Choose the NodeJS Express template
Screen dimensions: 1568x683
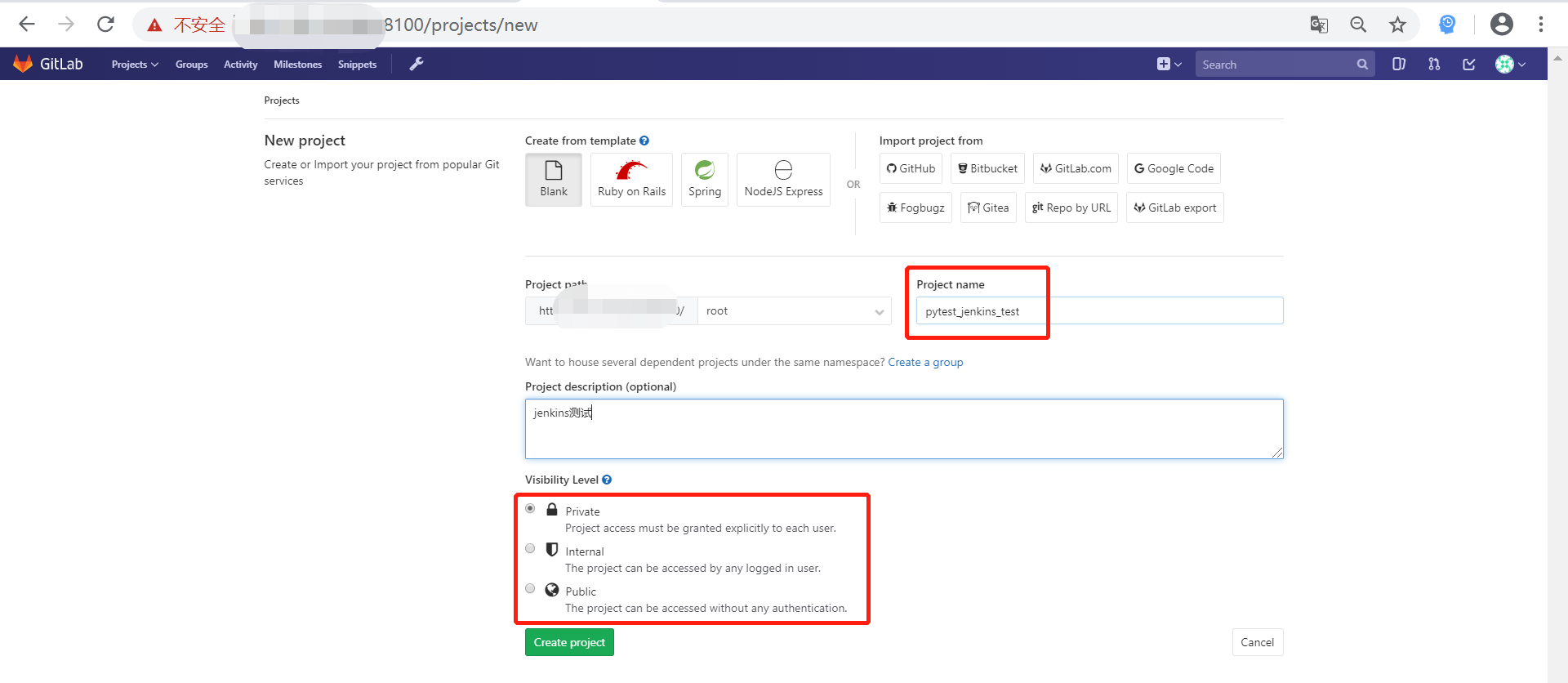[783, 180]
